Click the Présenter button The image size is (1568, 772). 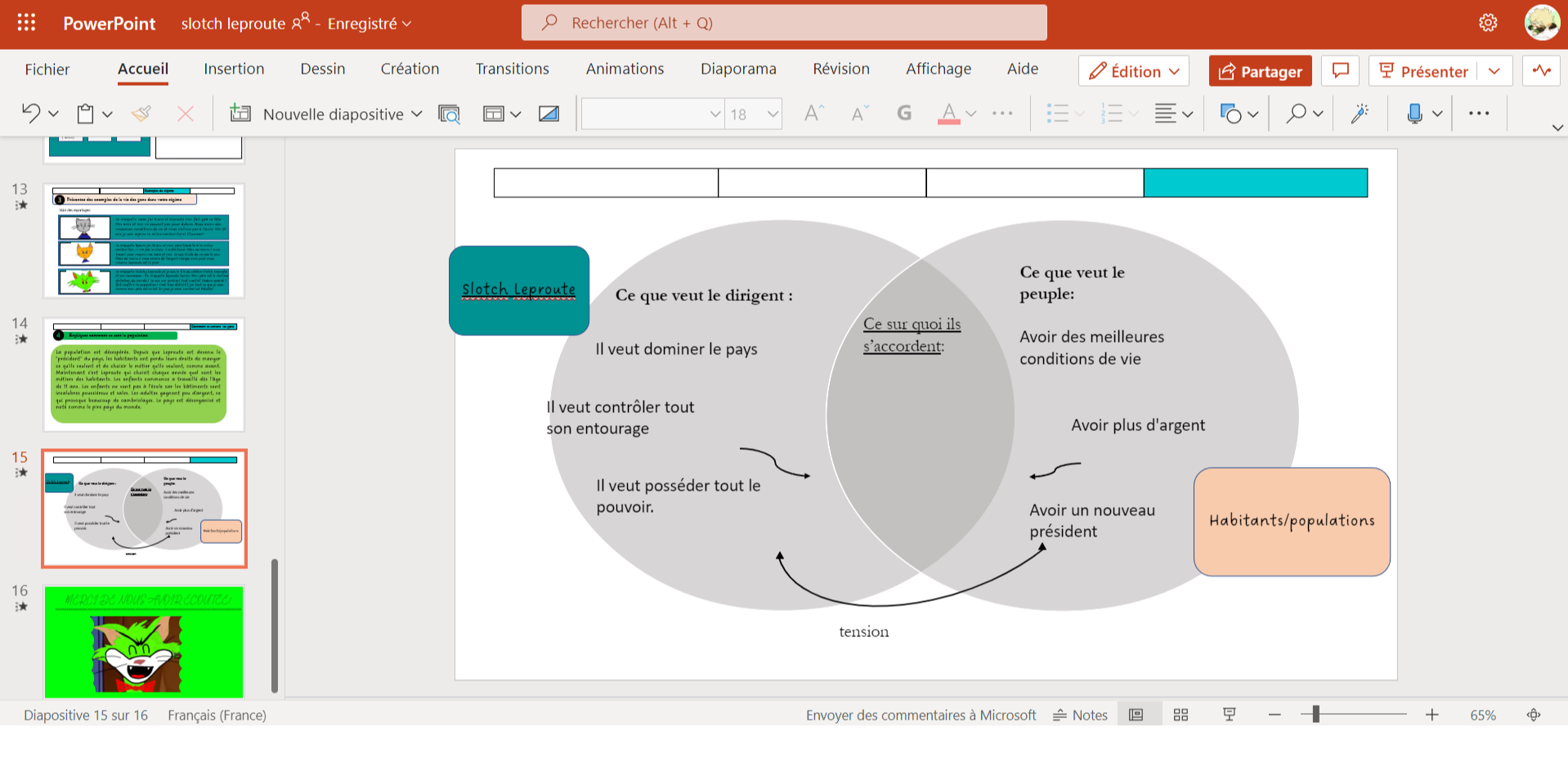pyautogui.click(x=1423, y=71)
